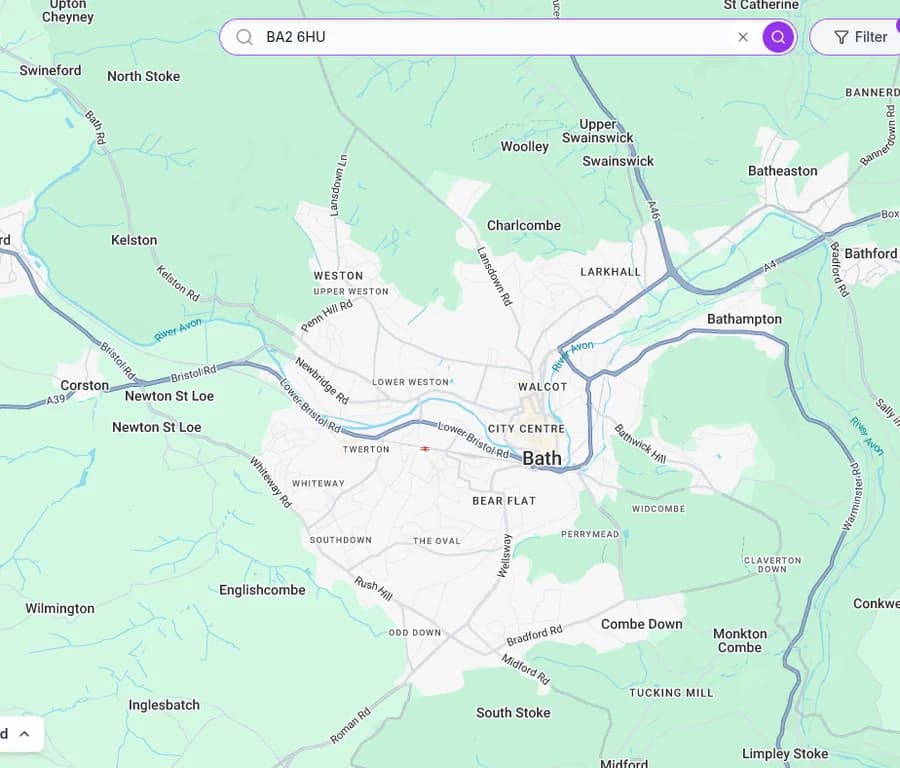Click the Englishcombe map label

[262, 590]
